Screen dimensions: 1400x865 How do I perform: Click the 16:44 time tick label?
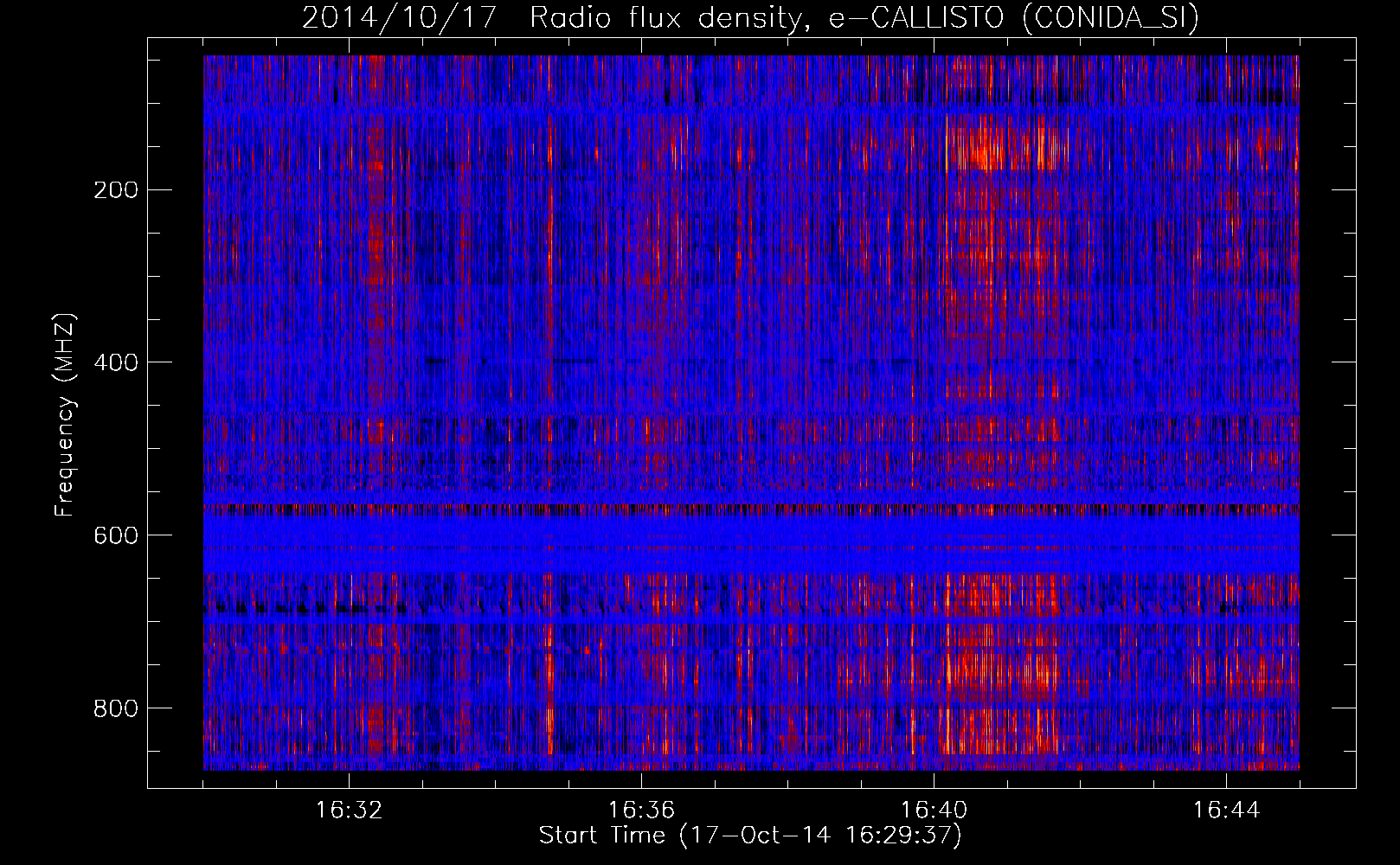tap(1226, 811)
